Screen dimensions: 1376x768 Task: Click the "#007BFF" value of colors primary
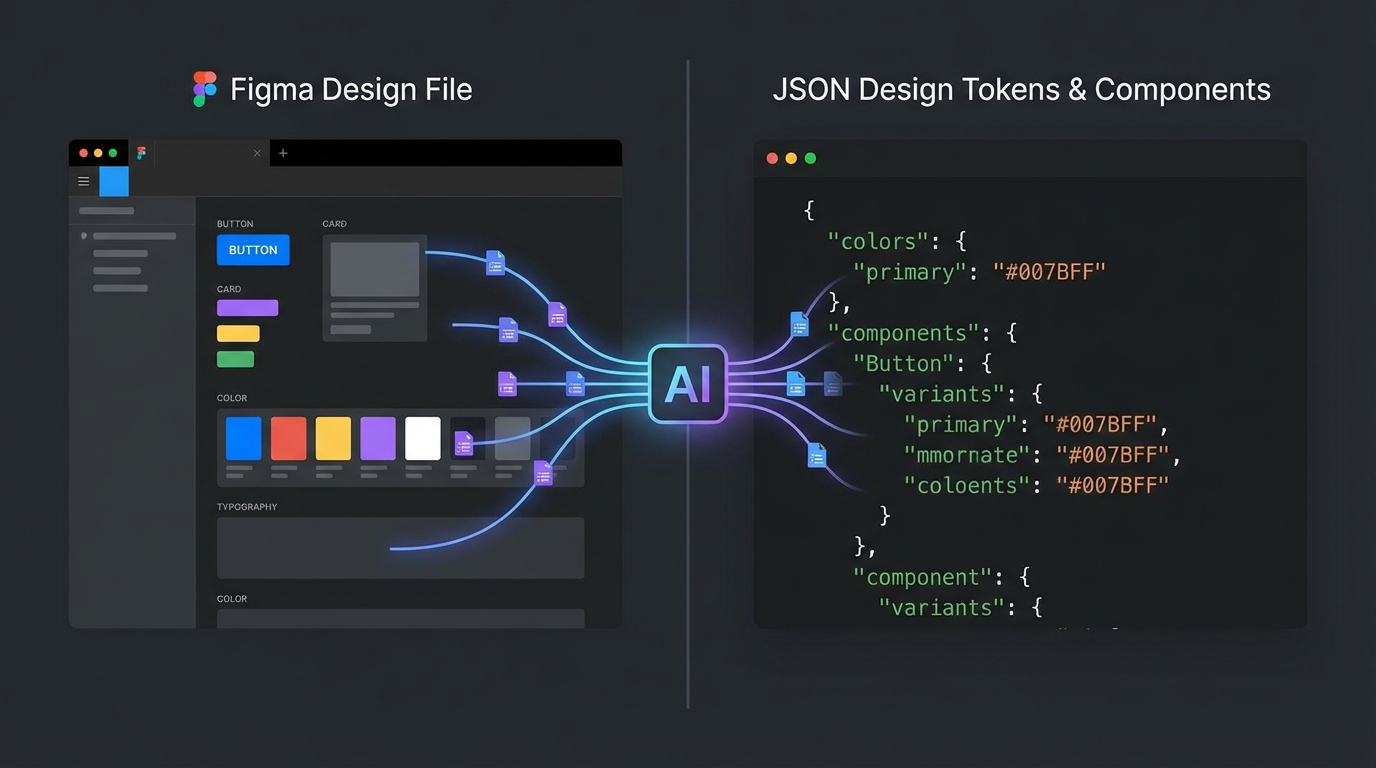pos(1049,272)
